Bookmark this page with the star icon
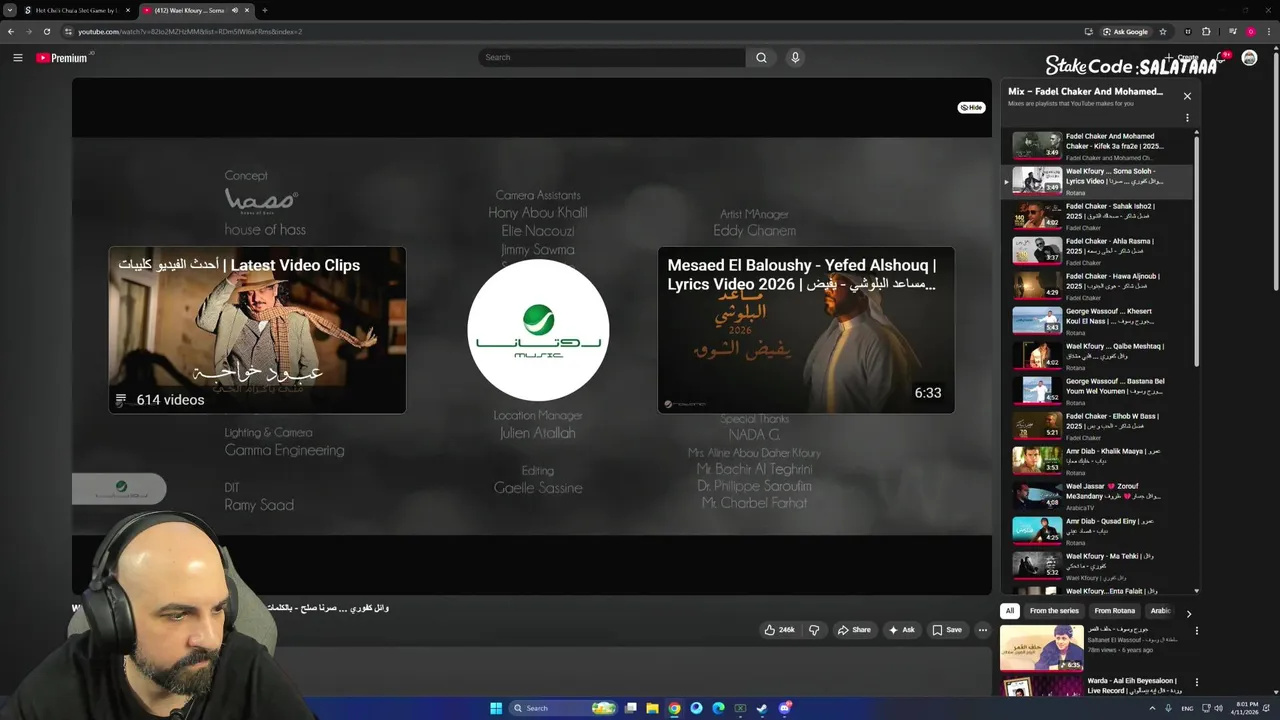 tap(1163, 31)
